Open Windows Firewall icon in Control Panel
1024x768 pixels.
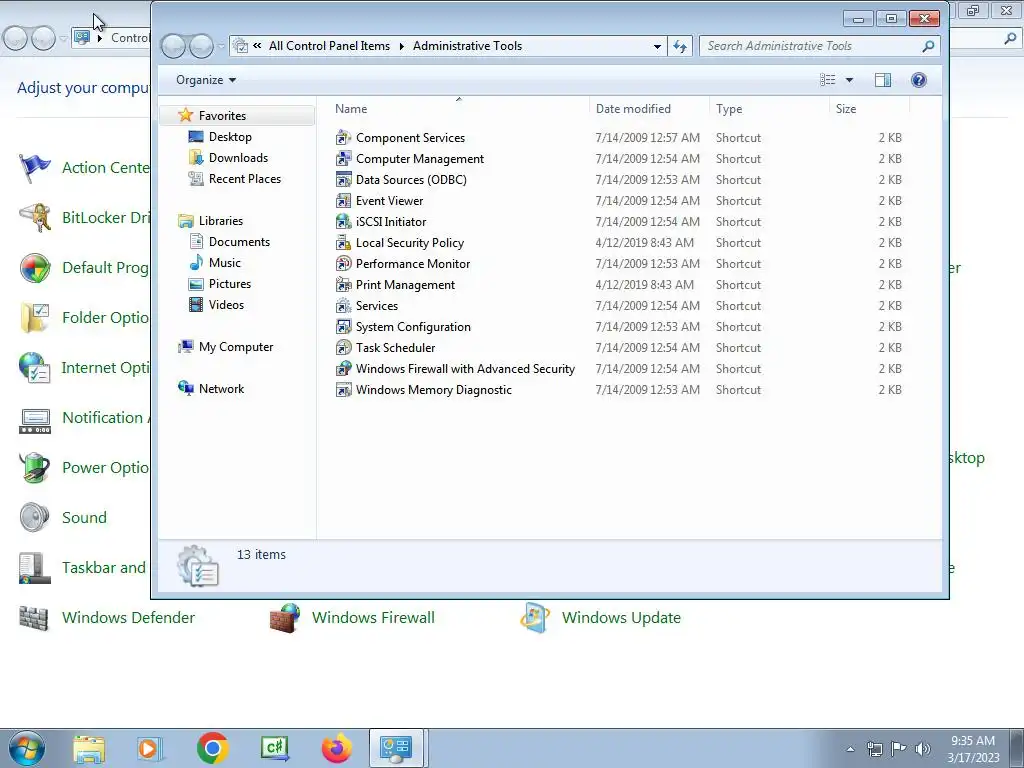[x=285, y=618]
